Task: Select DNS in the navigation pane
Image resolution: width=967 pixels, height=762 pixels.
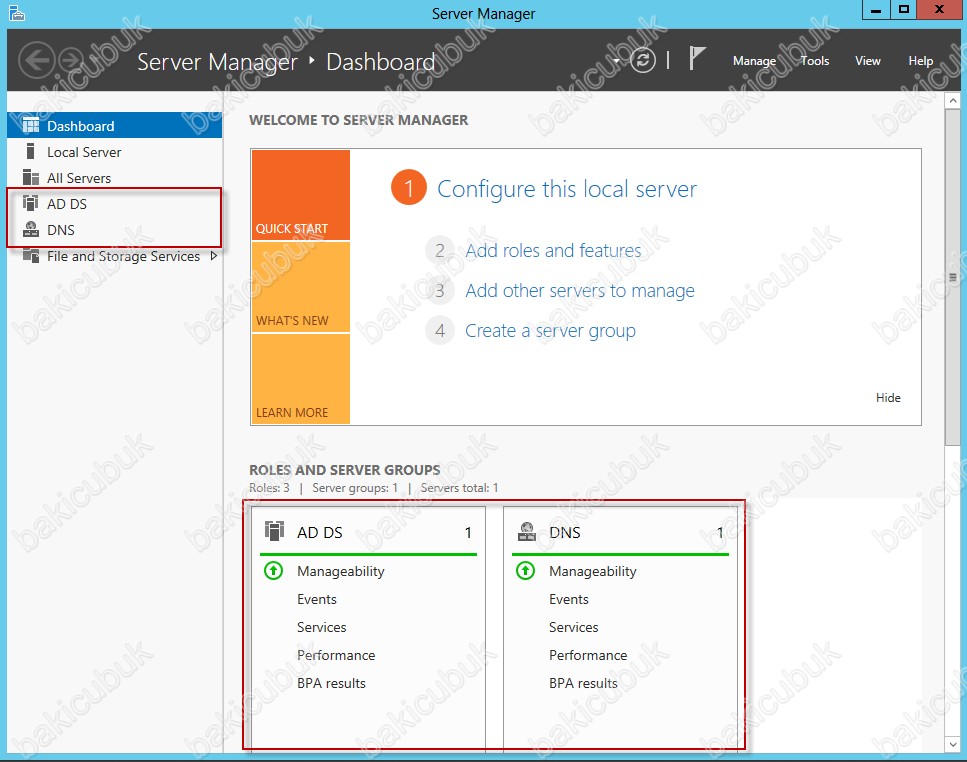Action: tap(115, 229)
